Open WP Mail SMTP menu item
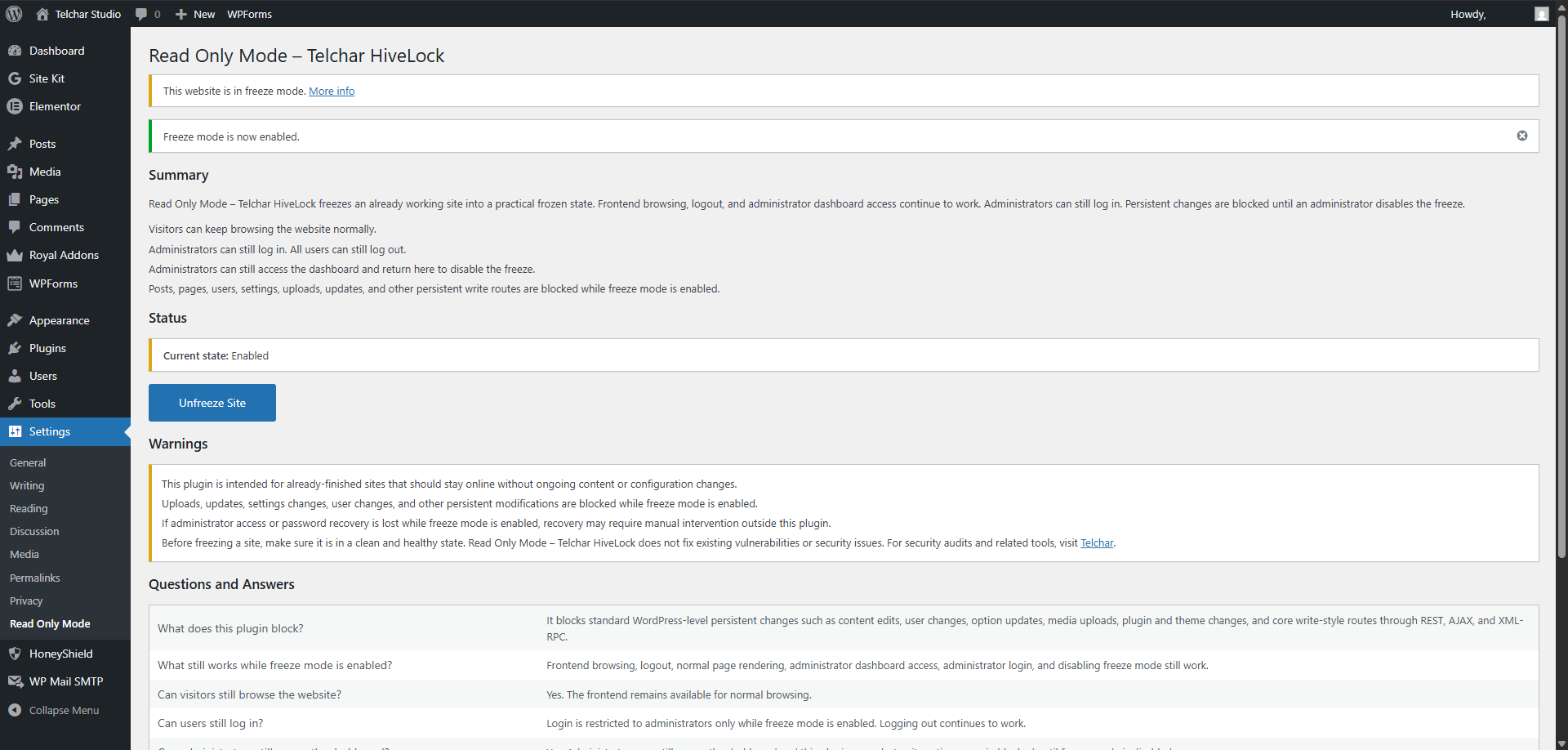Viewport: 1568px width, 750px height. [65, 681]
